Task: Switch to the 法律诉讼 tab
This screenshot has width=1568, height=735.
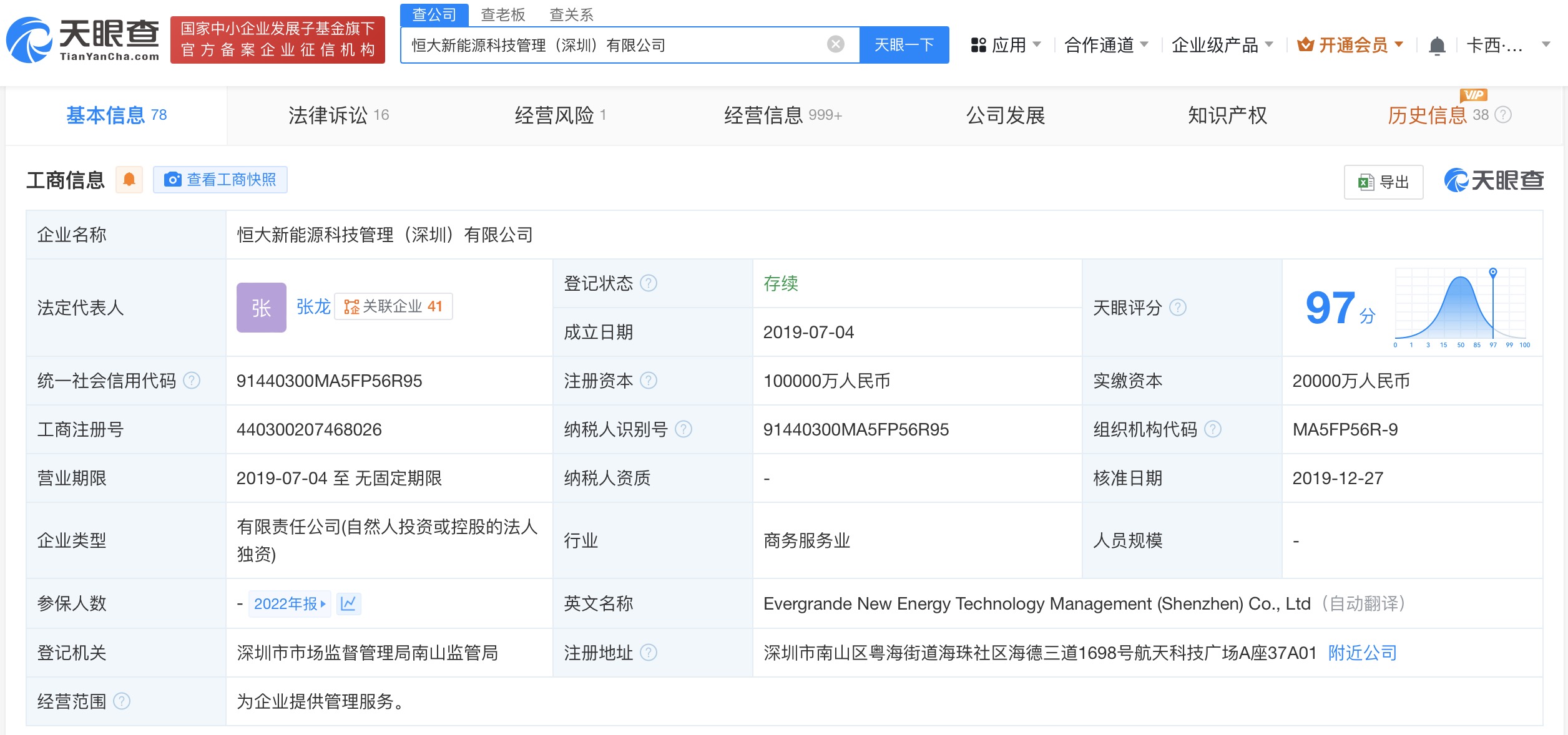Action: (338, 115)
